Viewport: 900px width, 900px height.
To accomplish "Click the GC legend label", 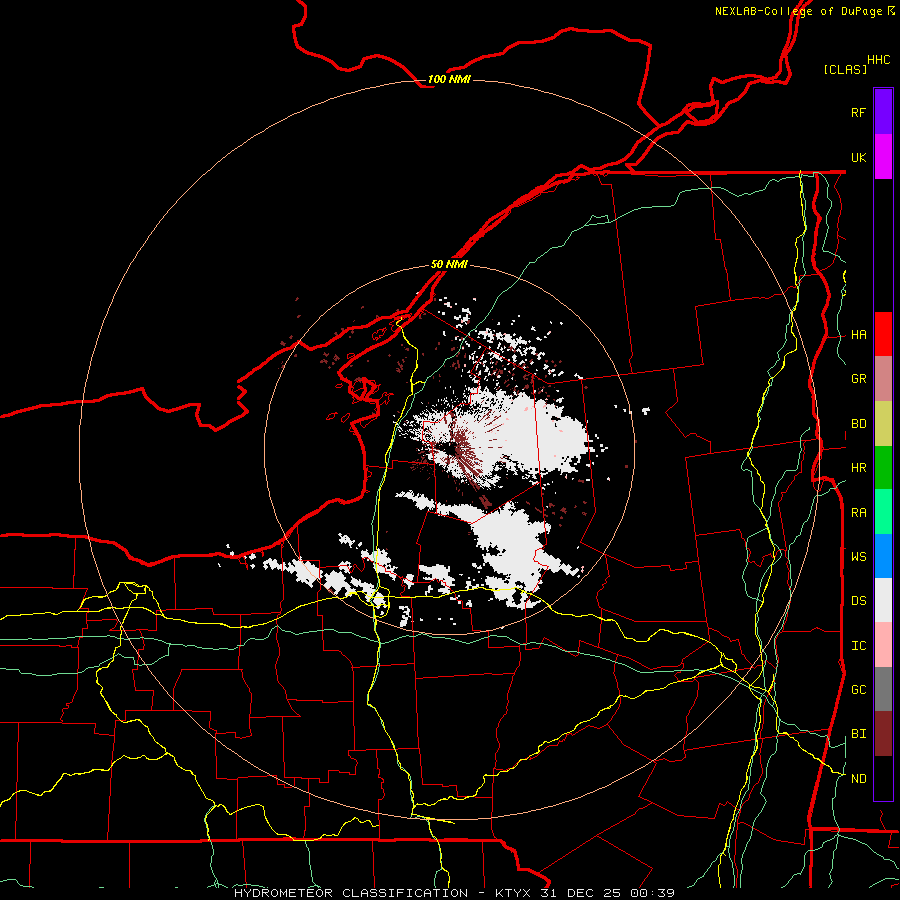I will [858, 690].
